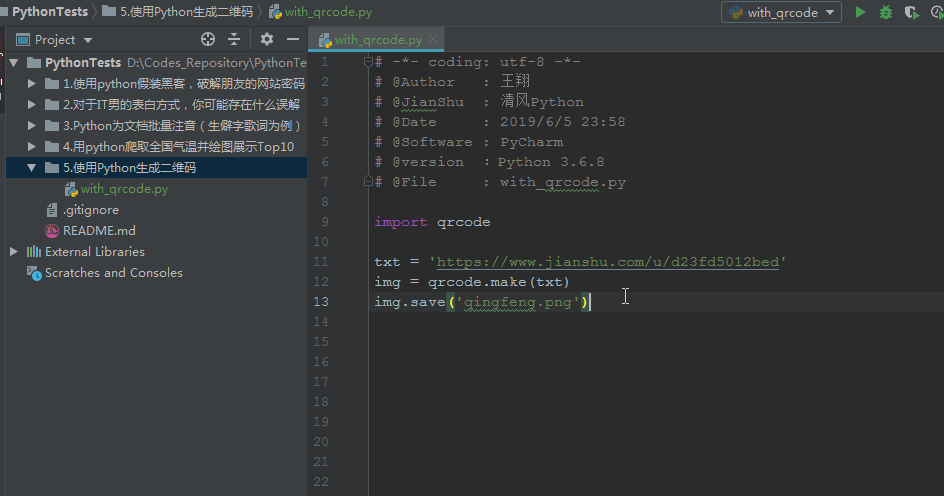Viewport: 944px width, 496px height.
Task: Open Project panel settings gear
Action: [267, 39]
